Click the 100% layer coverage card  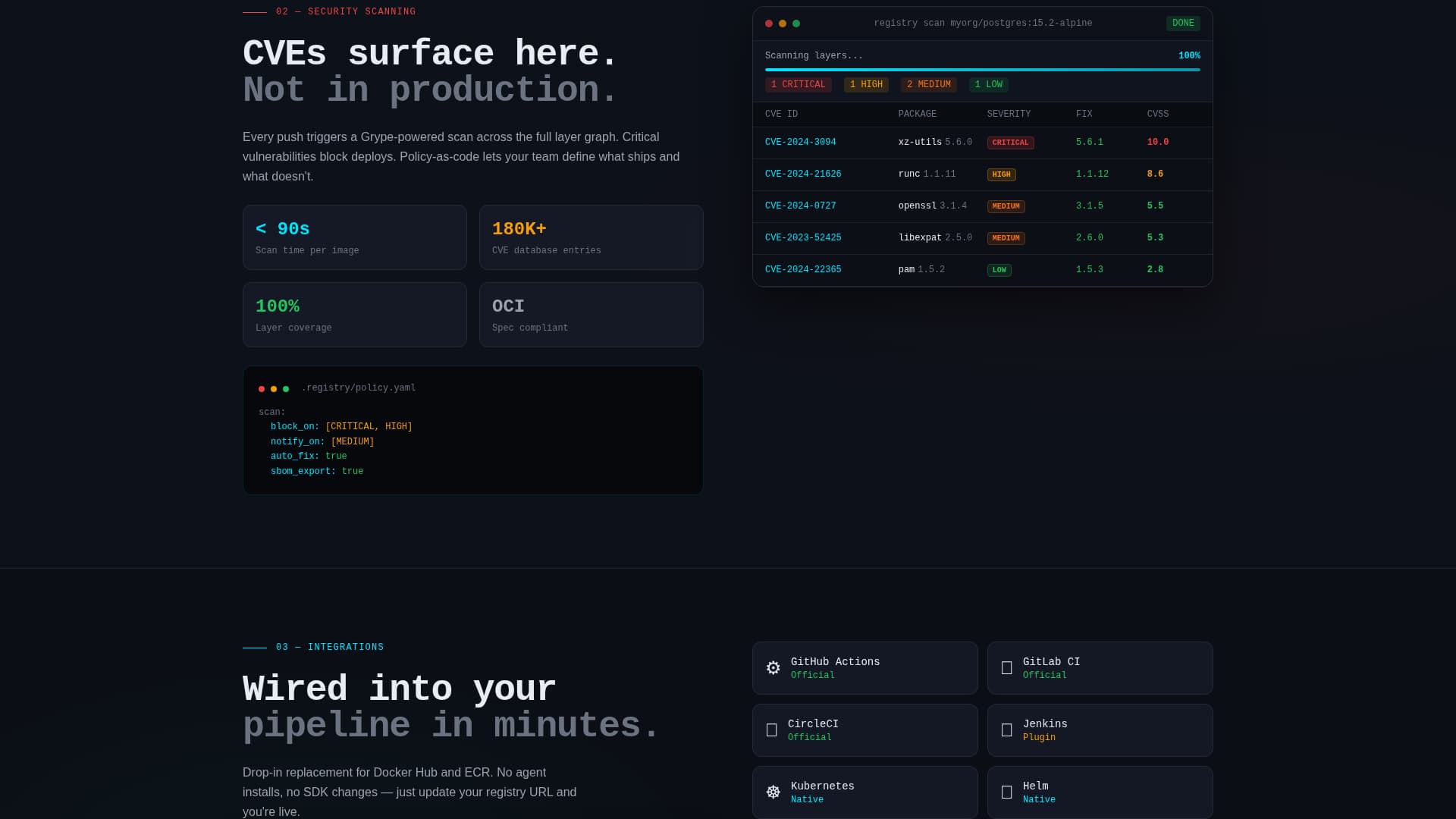click(354, 315)
